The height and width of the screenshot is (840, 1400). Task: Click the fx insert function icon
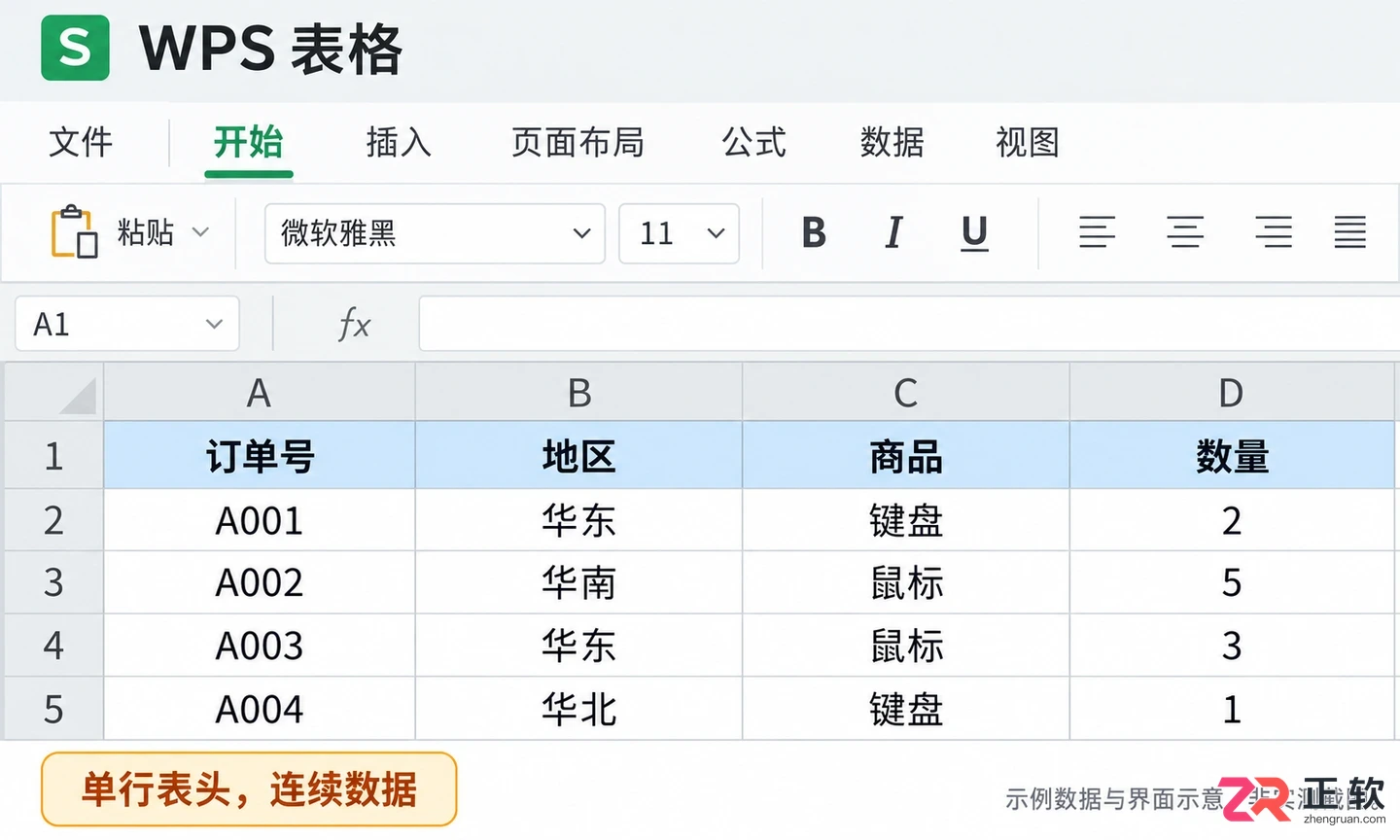(x=354, y=324)
